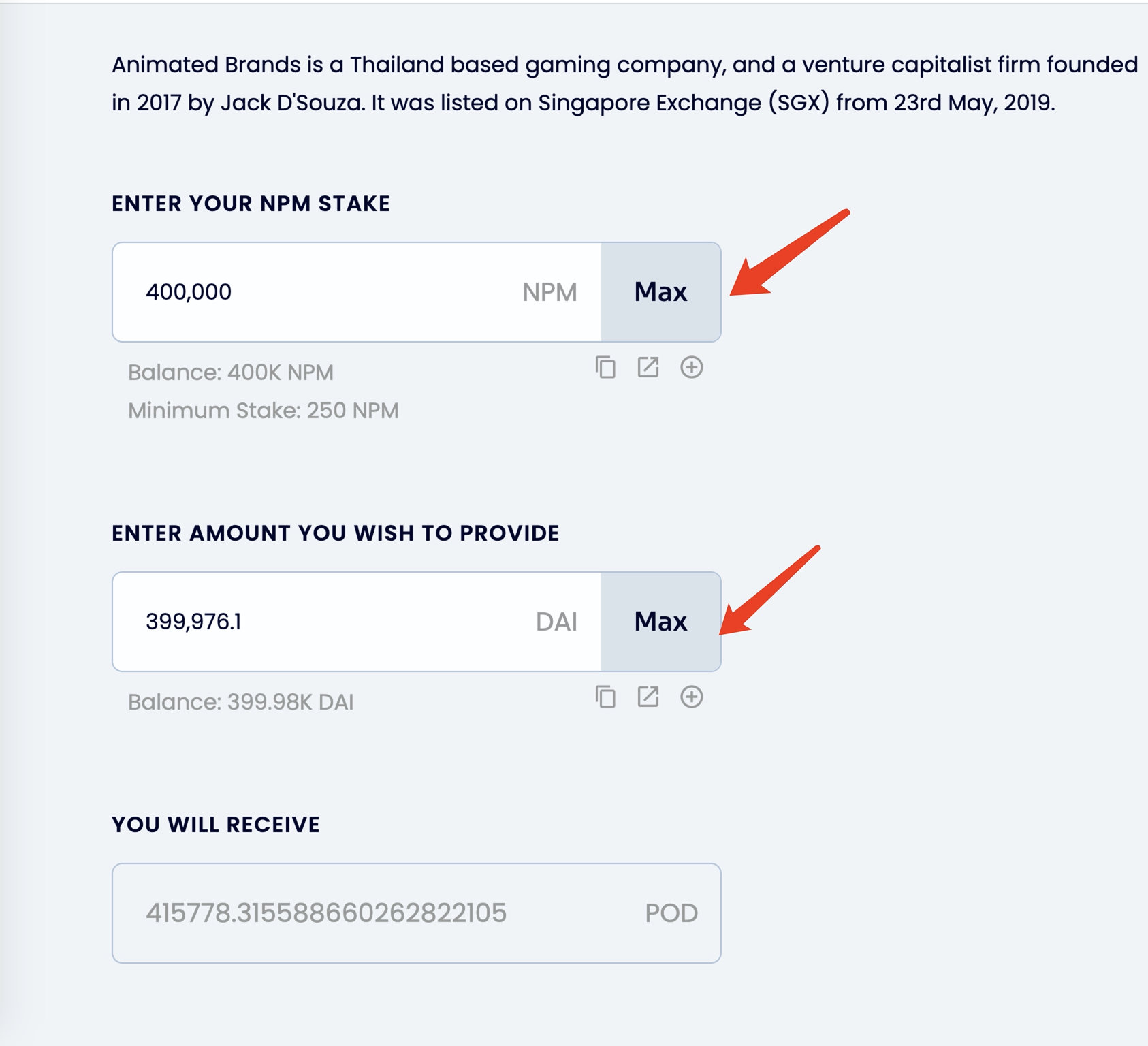Click the Enter Amount You Wish To Provide heading
This screenshot has height=1046, width=1148.
pos(336,533)
